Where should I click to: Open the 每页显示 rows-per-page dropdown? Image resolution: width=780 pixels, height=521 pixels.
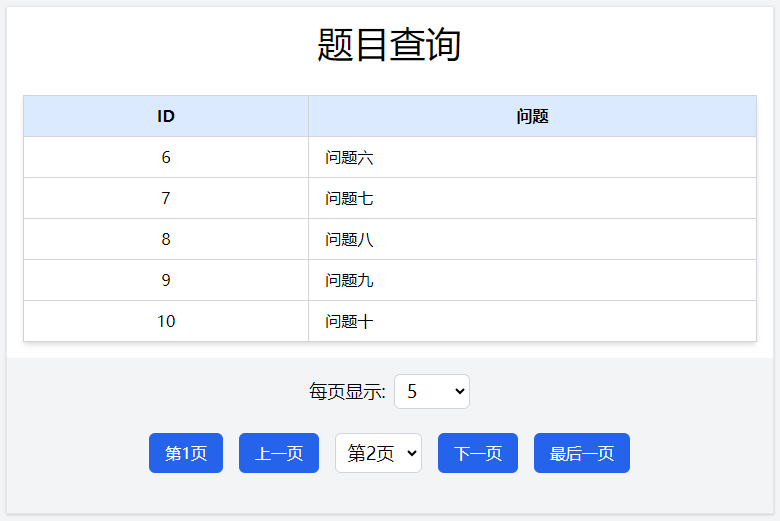431,392
